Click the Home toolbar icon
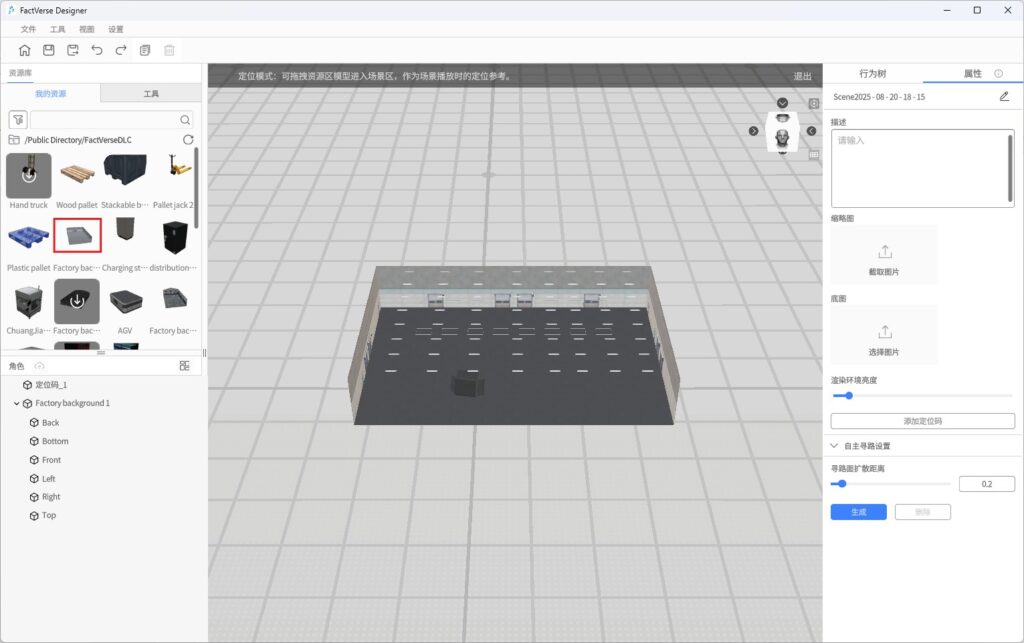1024x643 pixels. pyautogui.click(x=24, y=50)
